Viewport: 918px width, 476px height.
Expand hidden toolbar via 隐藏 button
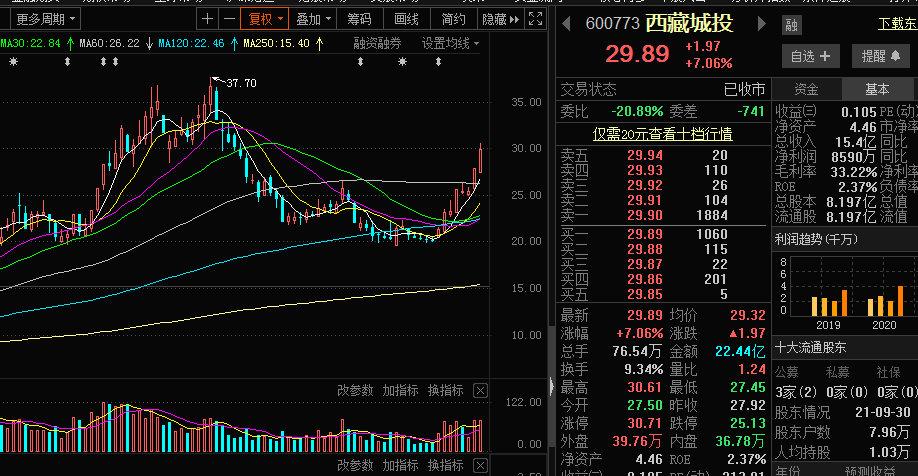pos(500,19)
